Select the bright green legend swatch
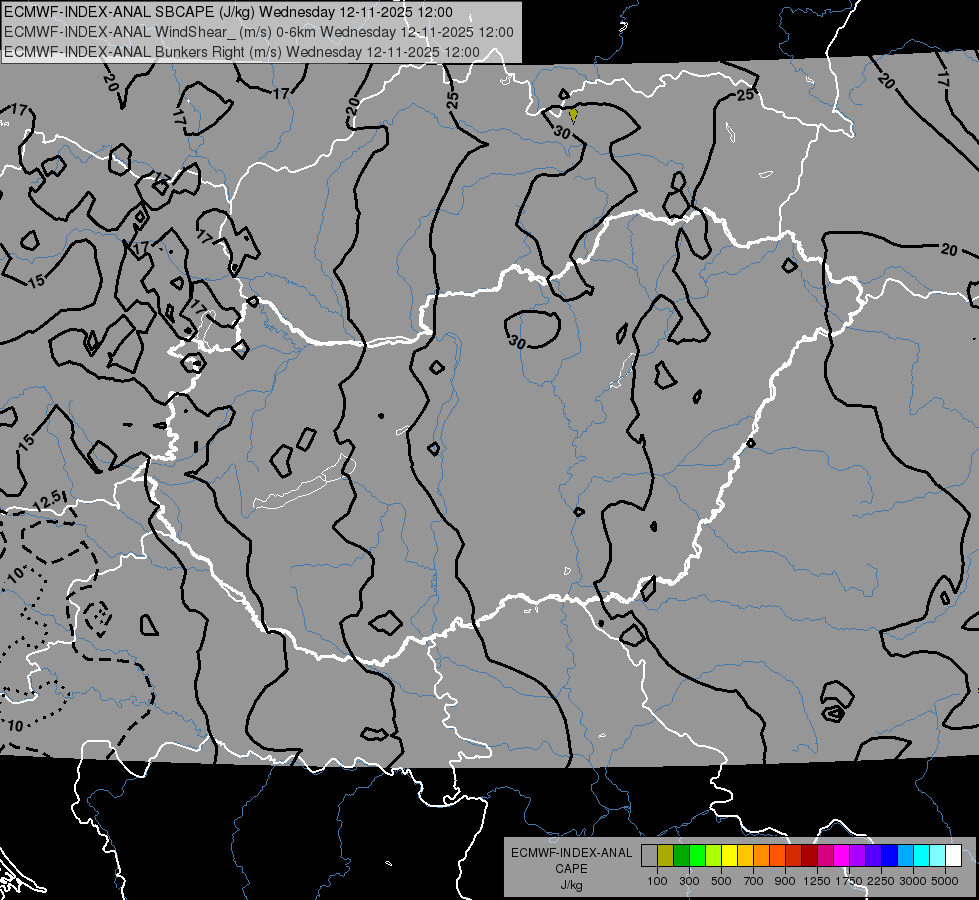Screen dimensions: 979x900 point(697,856)
